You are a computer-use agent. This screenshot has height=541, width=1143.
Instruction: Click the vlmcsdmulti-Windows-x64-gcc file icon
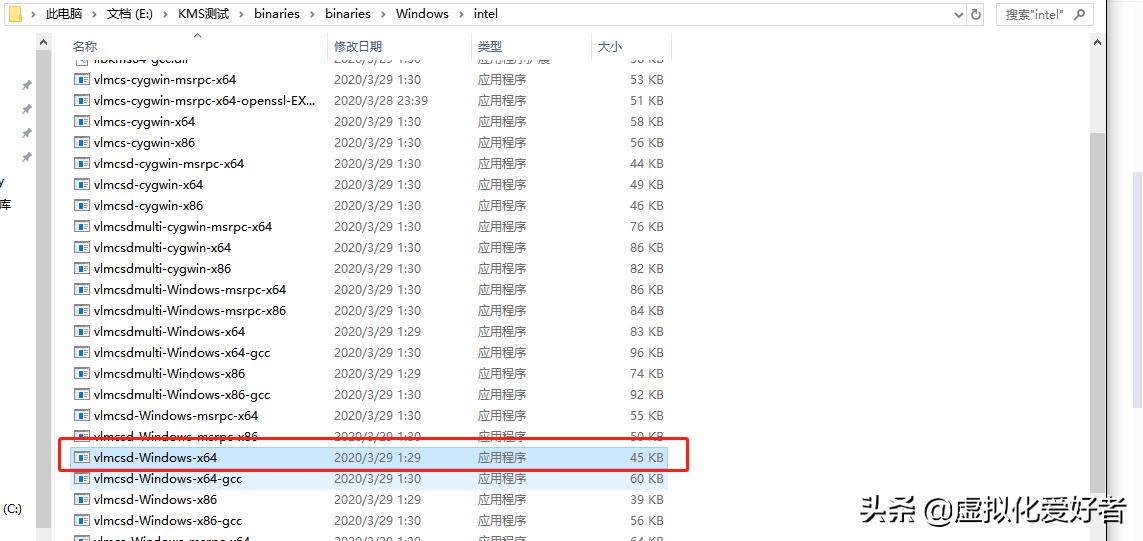tap(82, 353)
